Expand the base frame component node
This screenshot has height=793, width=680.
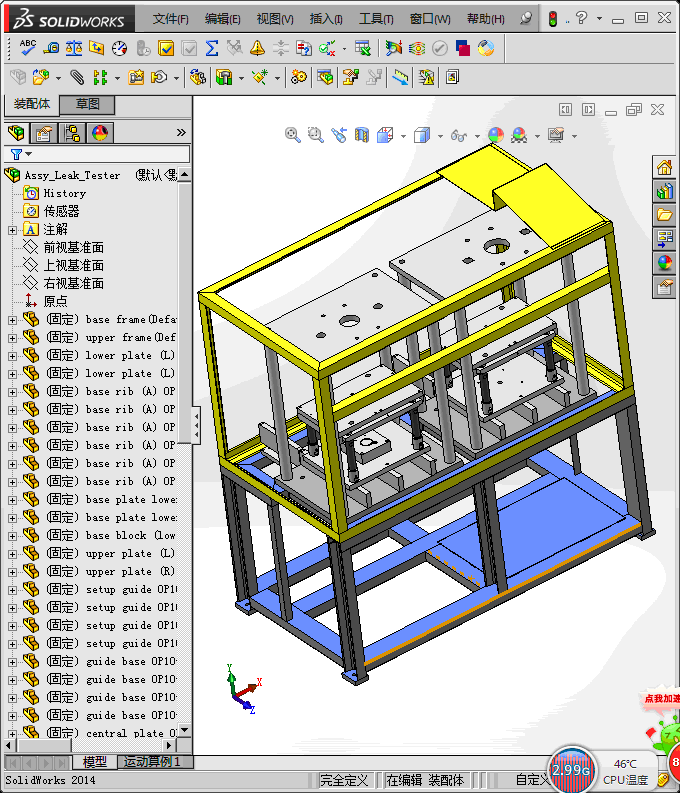(13, 320)
